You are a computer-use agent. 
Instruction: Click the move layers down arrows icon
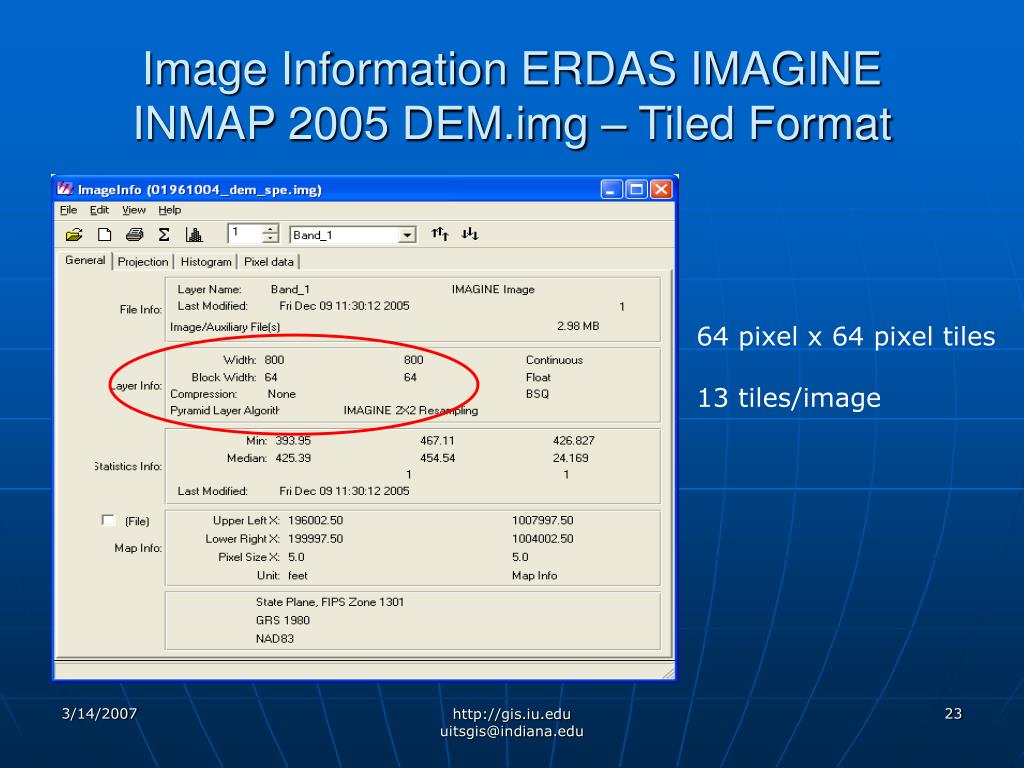pyautogui.click(x=470, y=234)
